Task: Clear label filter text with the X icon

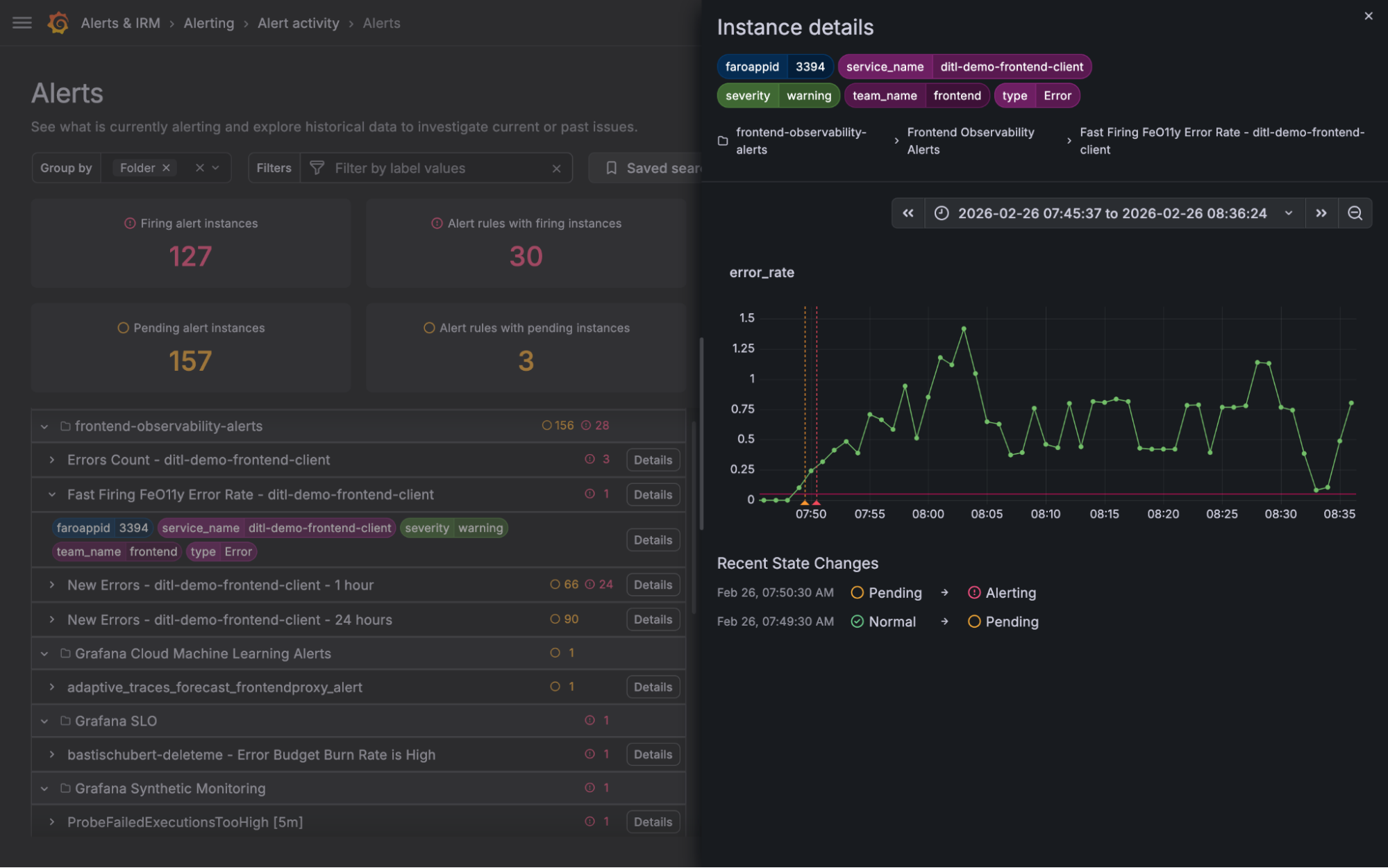Action: pyautogui.click(x=556, y=167)
